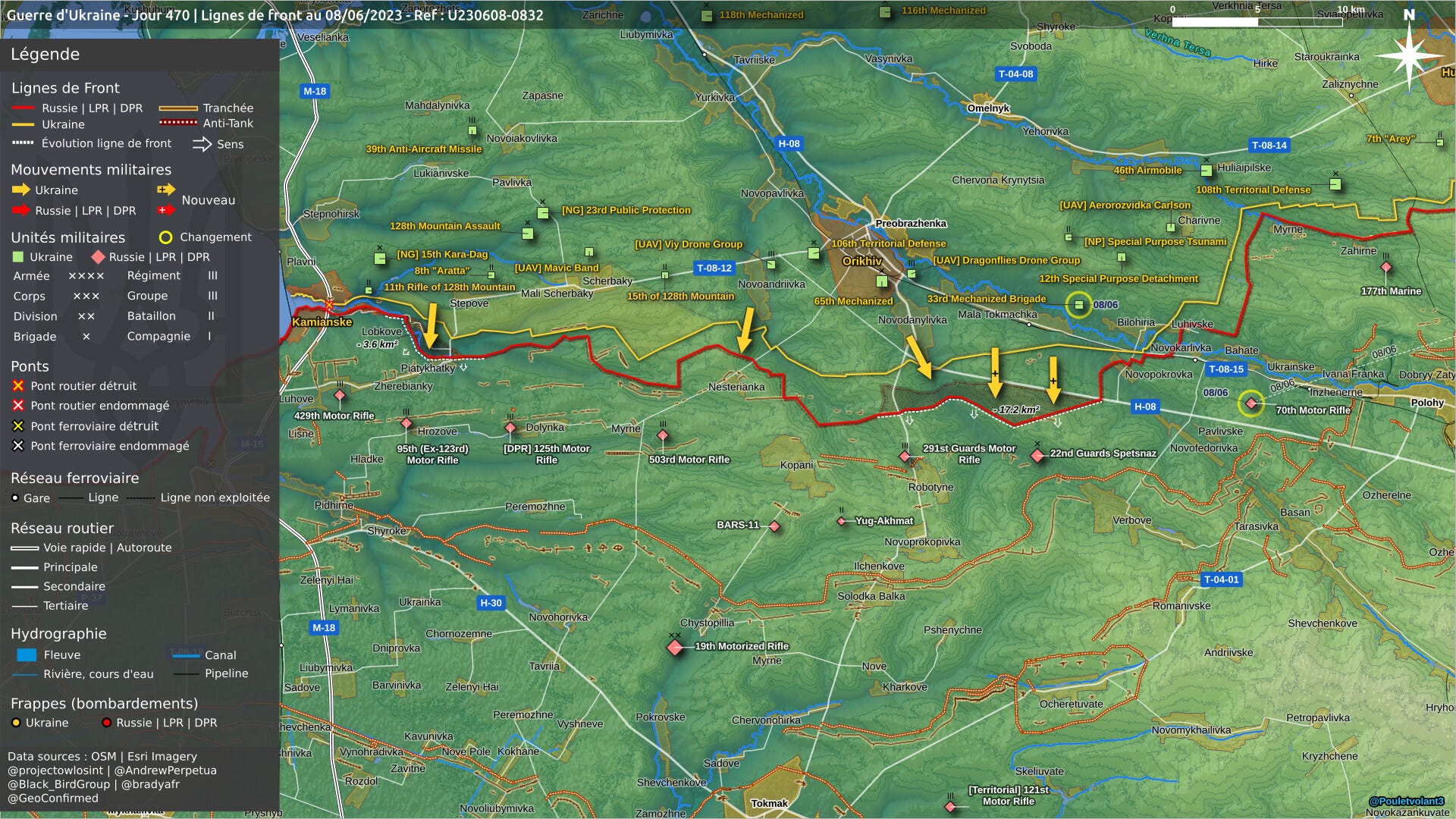
Task: Click the Orikhiv city label
Action: click(x=862, y=261)
